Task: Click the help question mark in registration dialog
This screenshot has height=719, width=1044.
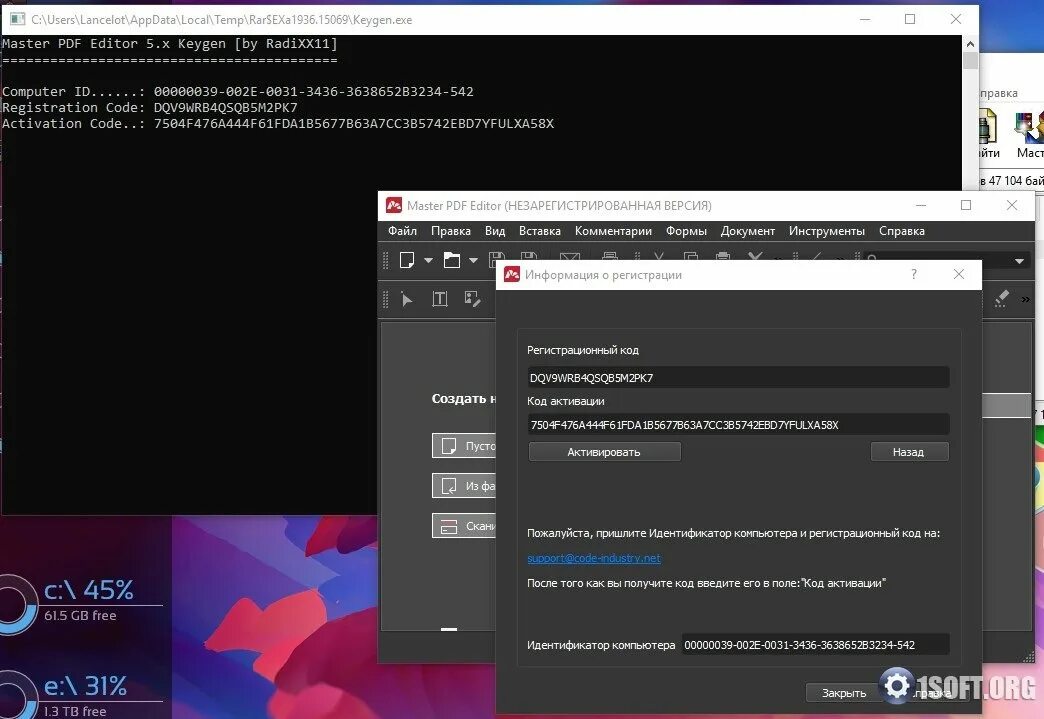Action: [x=914, y=274]
